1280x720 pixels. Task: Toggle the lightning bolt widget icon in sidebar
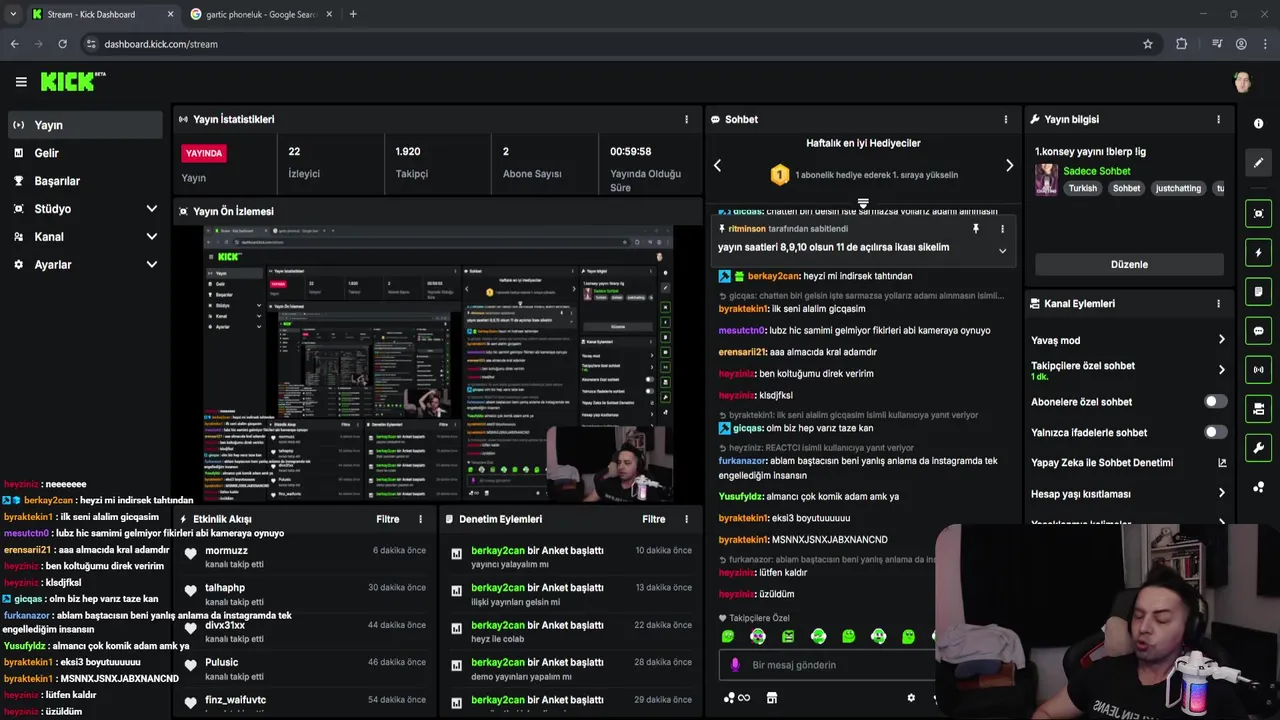(1258, 252)
